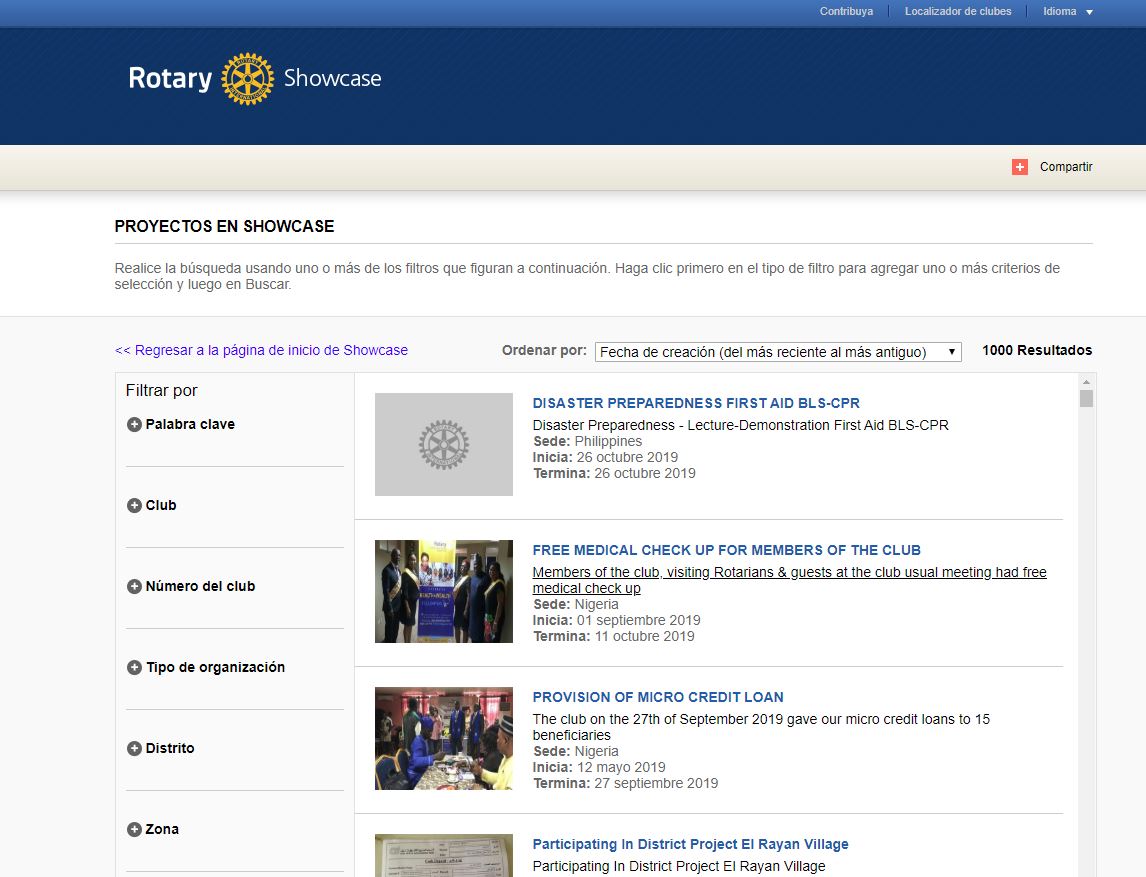This screenshot has width=1146, height=877.
Task: Click plus icon beside Tipo de organización
Action: (134, 668)
